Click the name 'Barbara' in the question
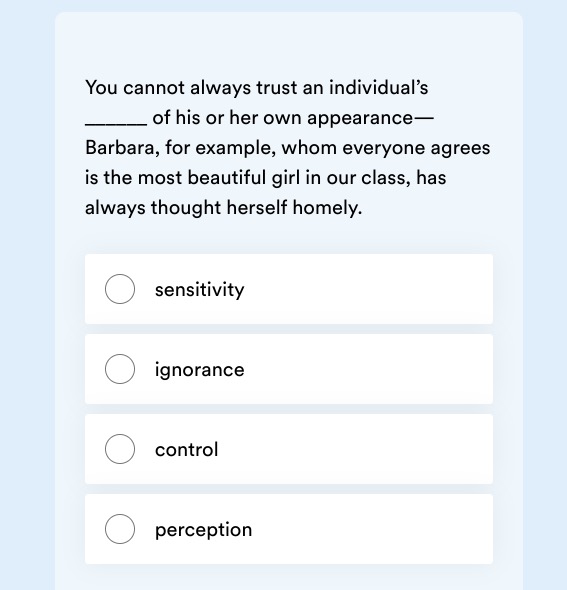 [x=120, y=148]
